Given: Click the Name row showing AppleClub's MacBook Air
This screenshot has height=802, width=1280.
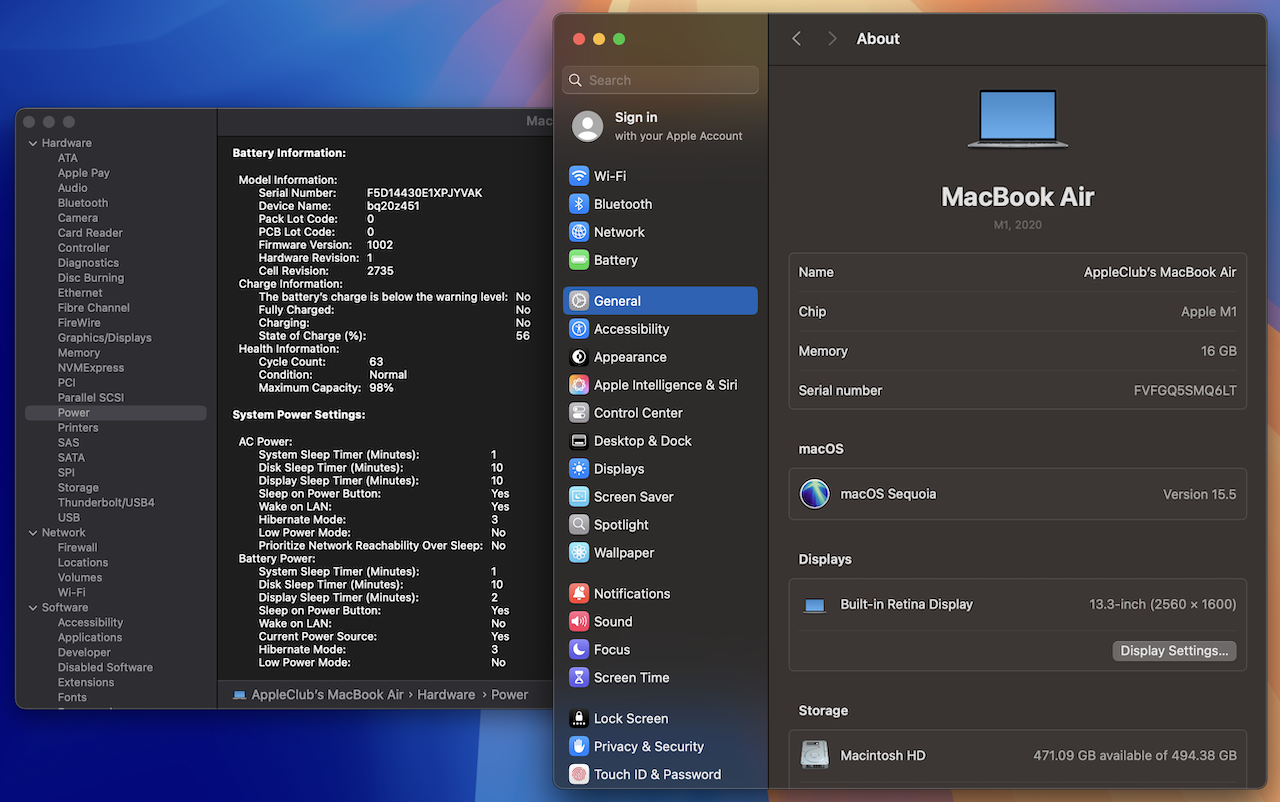Looking at the screenshot, I should click(1018, 272).
